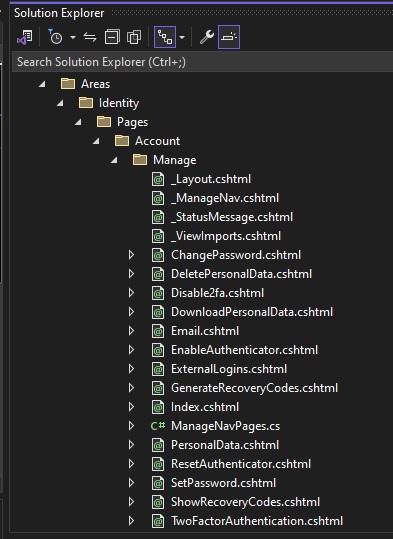The width and height of the screenshot is (393, 539).
Task: Open Pending Changes Filter dropdown arrow
Action: click(73, 37)
